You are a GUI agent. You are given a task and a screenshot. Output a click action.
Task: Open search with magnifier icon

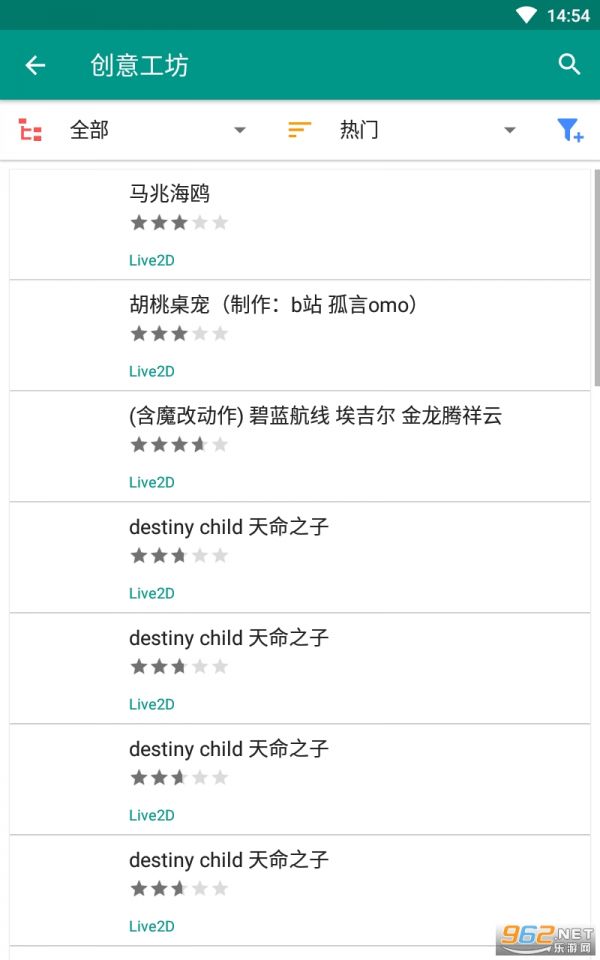pos(569,64)
